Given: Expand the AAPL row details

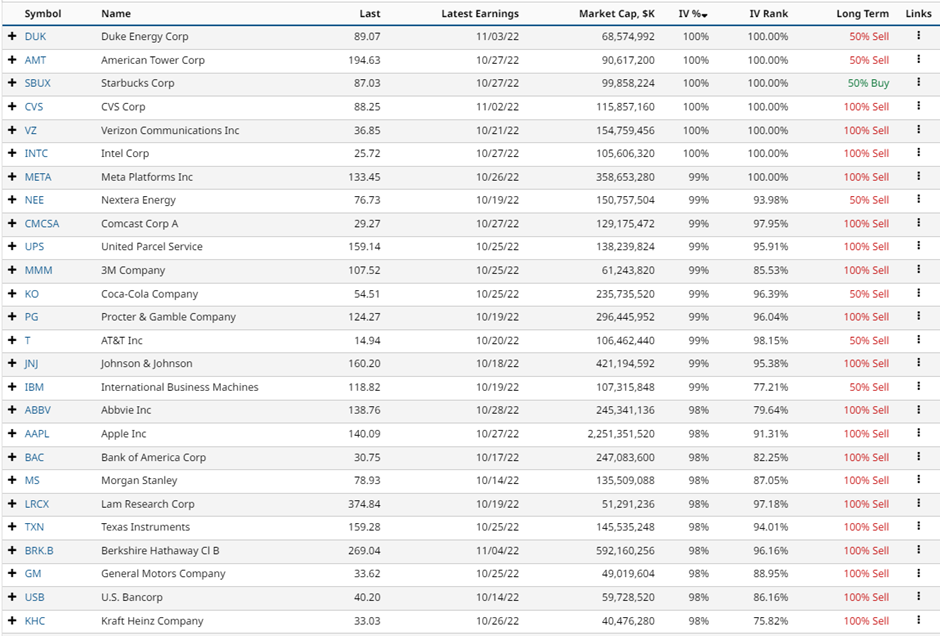Looking at the screenshot, I should tap(12, 434).
